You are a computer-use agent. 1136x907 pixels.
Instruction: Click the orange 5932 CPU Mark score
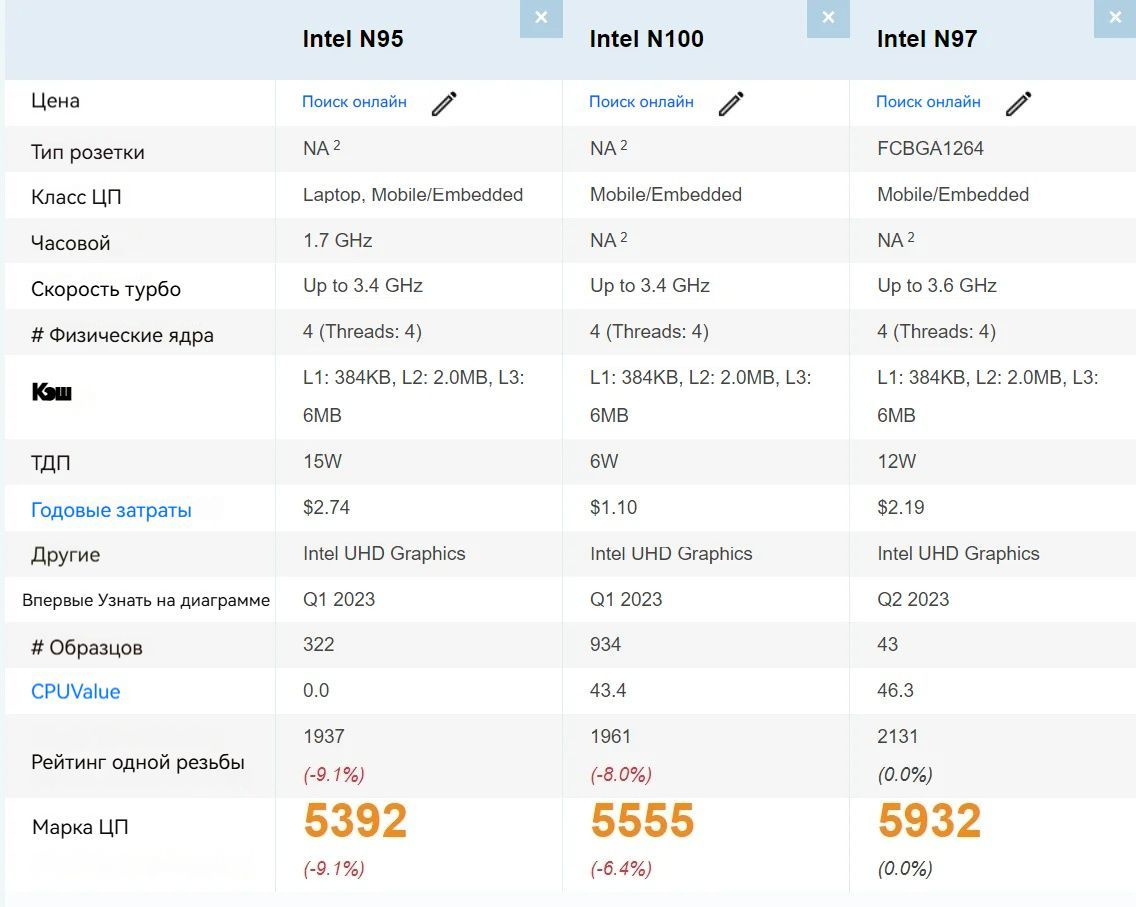(x=928, y=820)
